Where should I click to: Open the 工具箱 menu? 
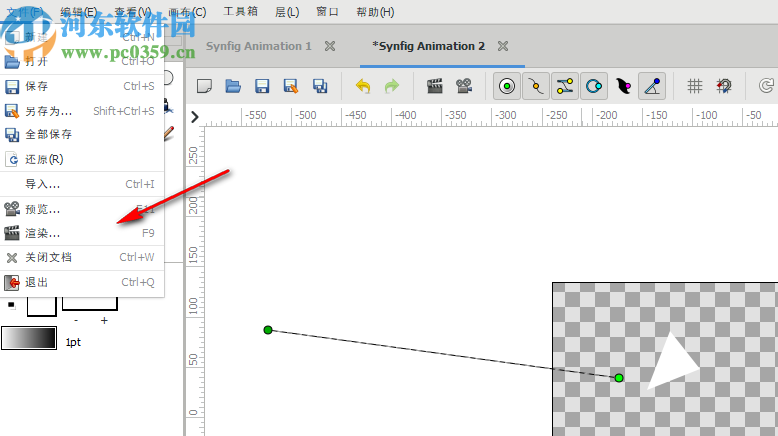pyautogui.click(x=241, y=12)
